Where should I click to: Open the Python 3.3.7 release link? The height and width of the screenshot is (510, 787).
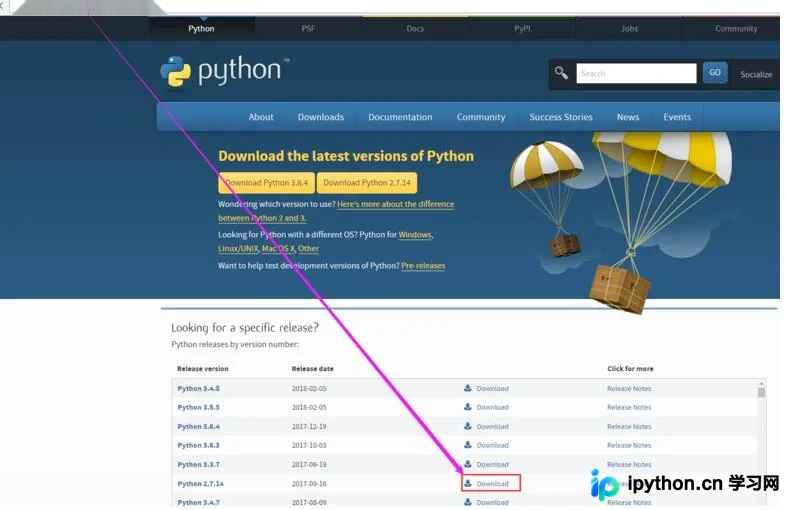tap(198, 464)
